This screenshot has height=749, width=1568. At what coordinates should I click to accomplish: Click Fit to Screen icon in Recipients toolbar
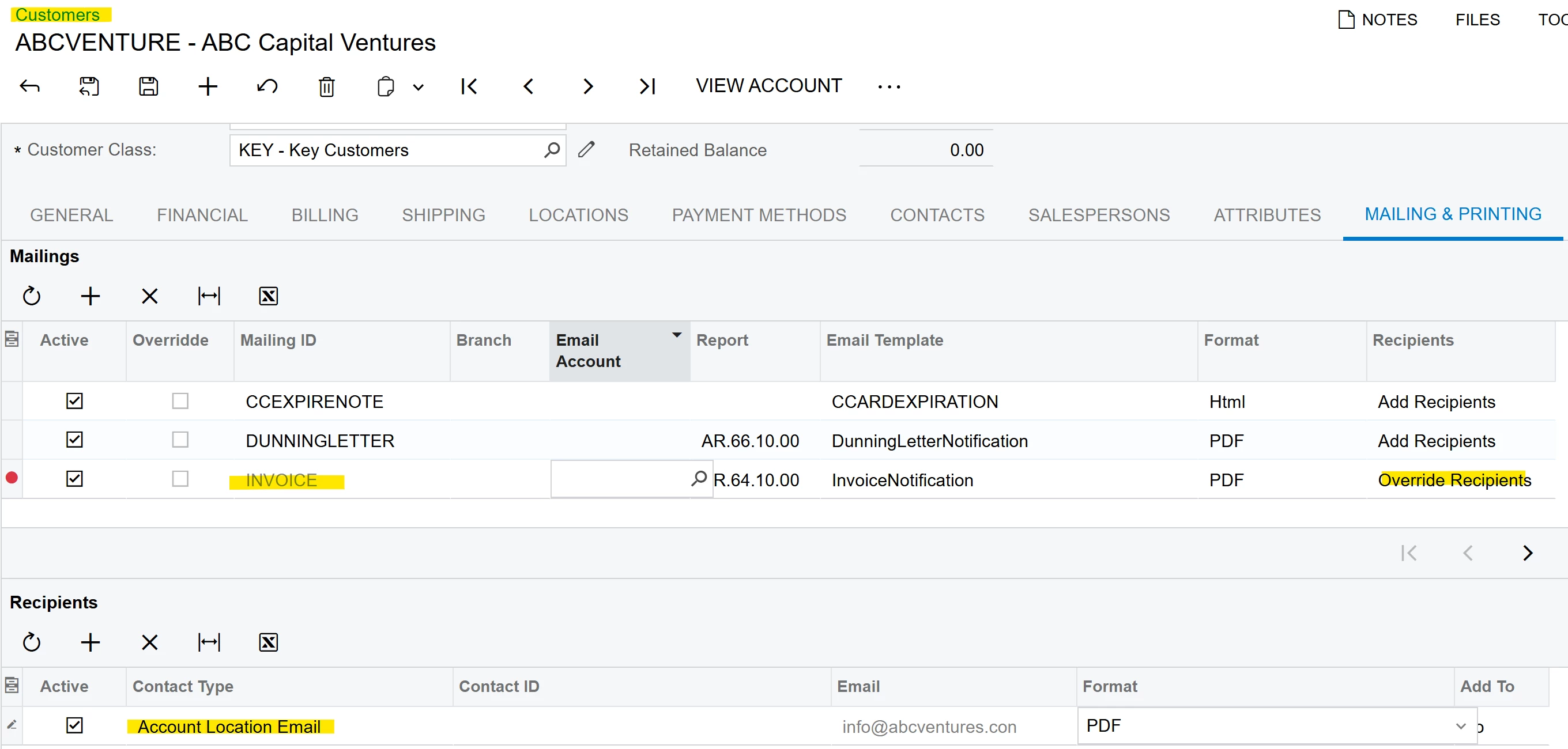coord(209,642)
